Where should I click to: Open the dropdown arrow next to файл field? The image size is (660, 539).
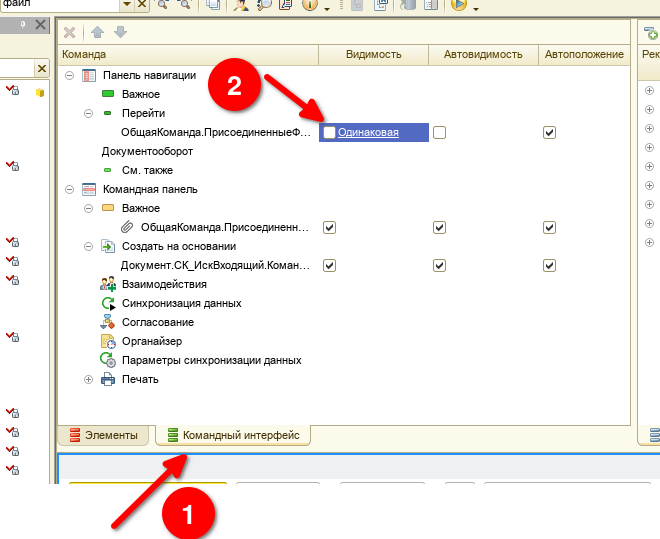tap(127, 5)
